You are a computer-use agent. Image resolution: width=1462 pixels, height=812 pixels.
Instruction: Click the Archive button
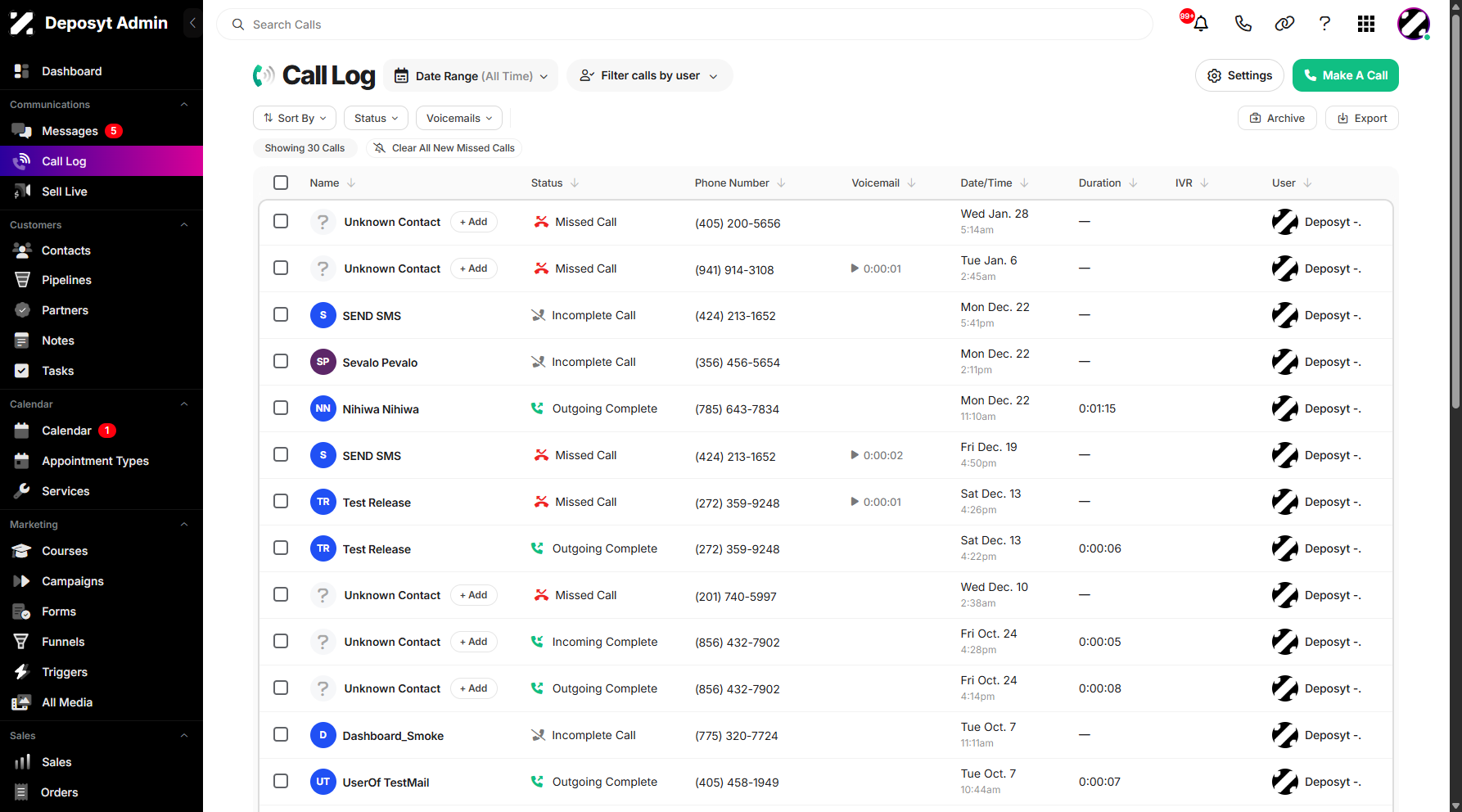(x=1277, y=118)
